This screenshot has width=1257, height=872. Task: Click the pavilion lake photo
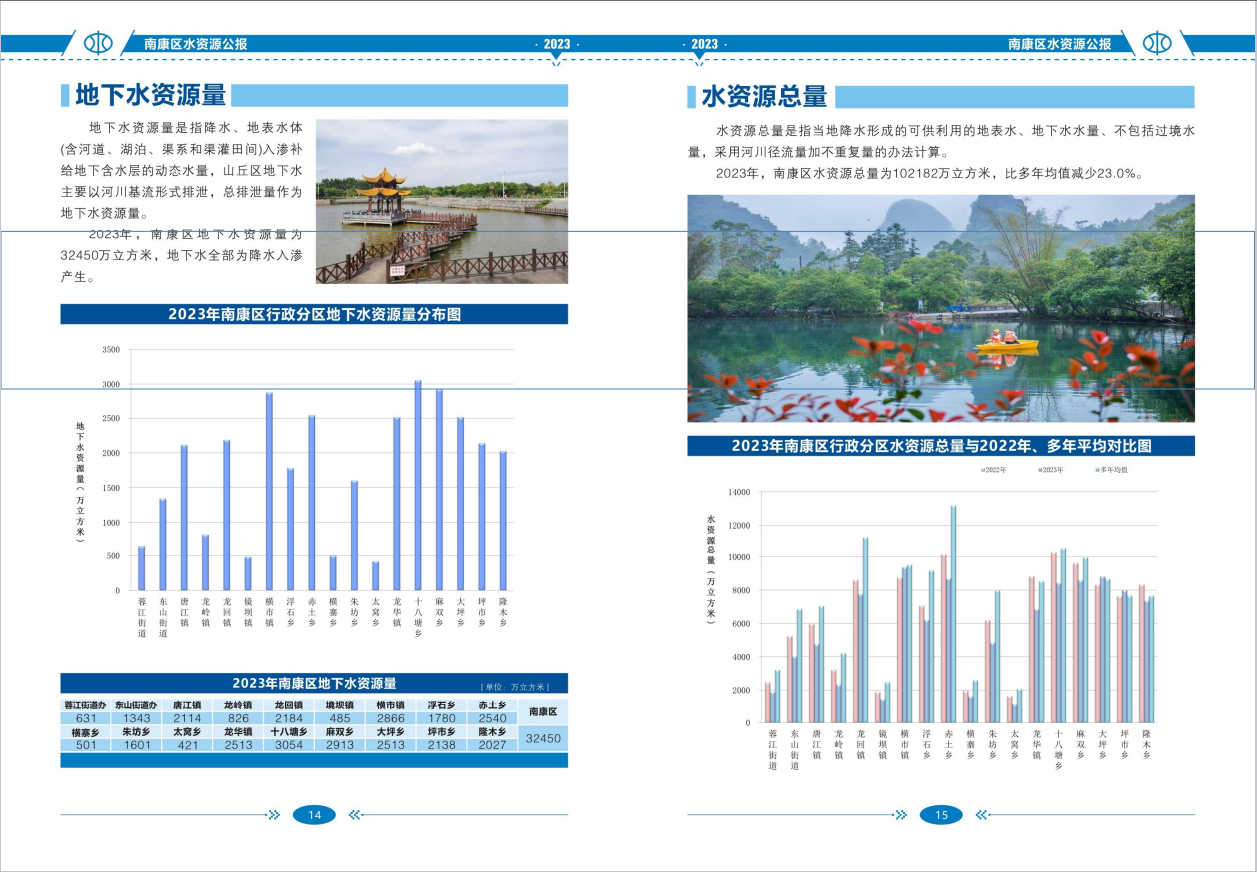[x=442, y=201]
